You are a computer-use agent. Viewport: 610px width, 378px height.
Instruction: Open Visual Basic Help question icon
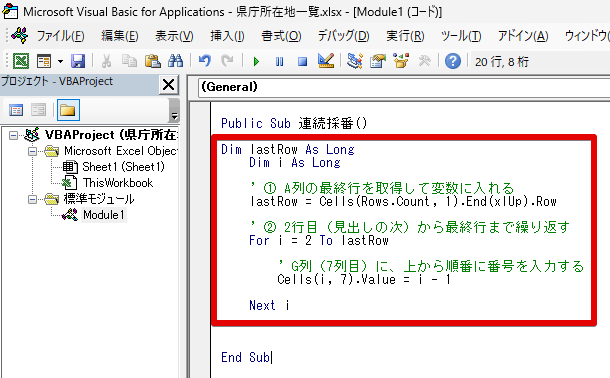(453, 61)
